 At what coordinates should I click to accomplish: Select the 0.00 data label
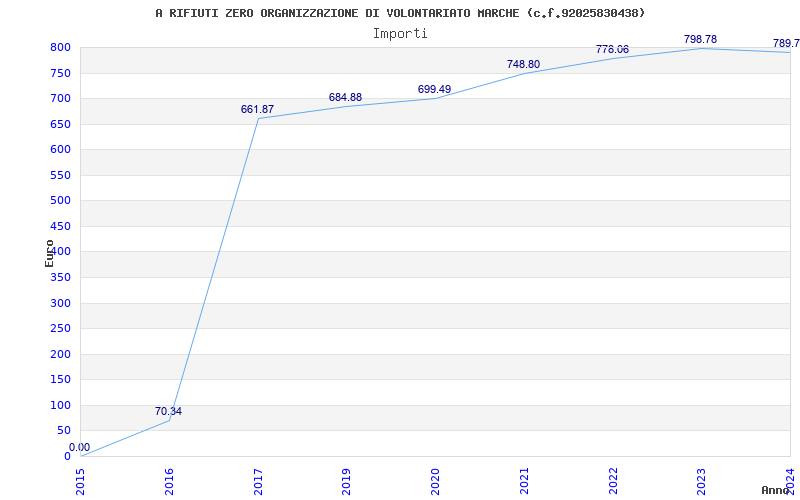(80, 447)
